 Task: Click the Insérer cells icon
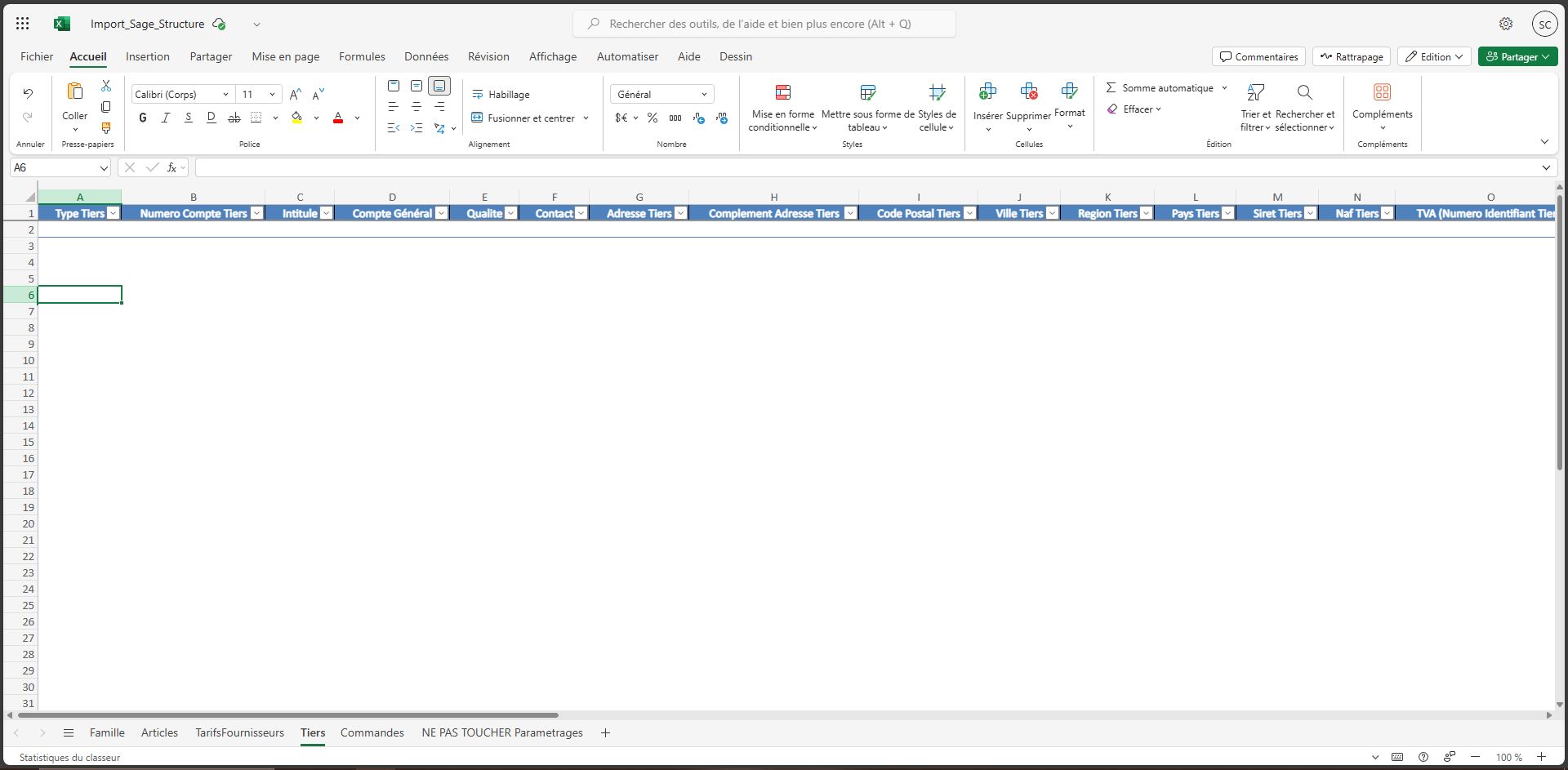(x=987, y=92)
